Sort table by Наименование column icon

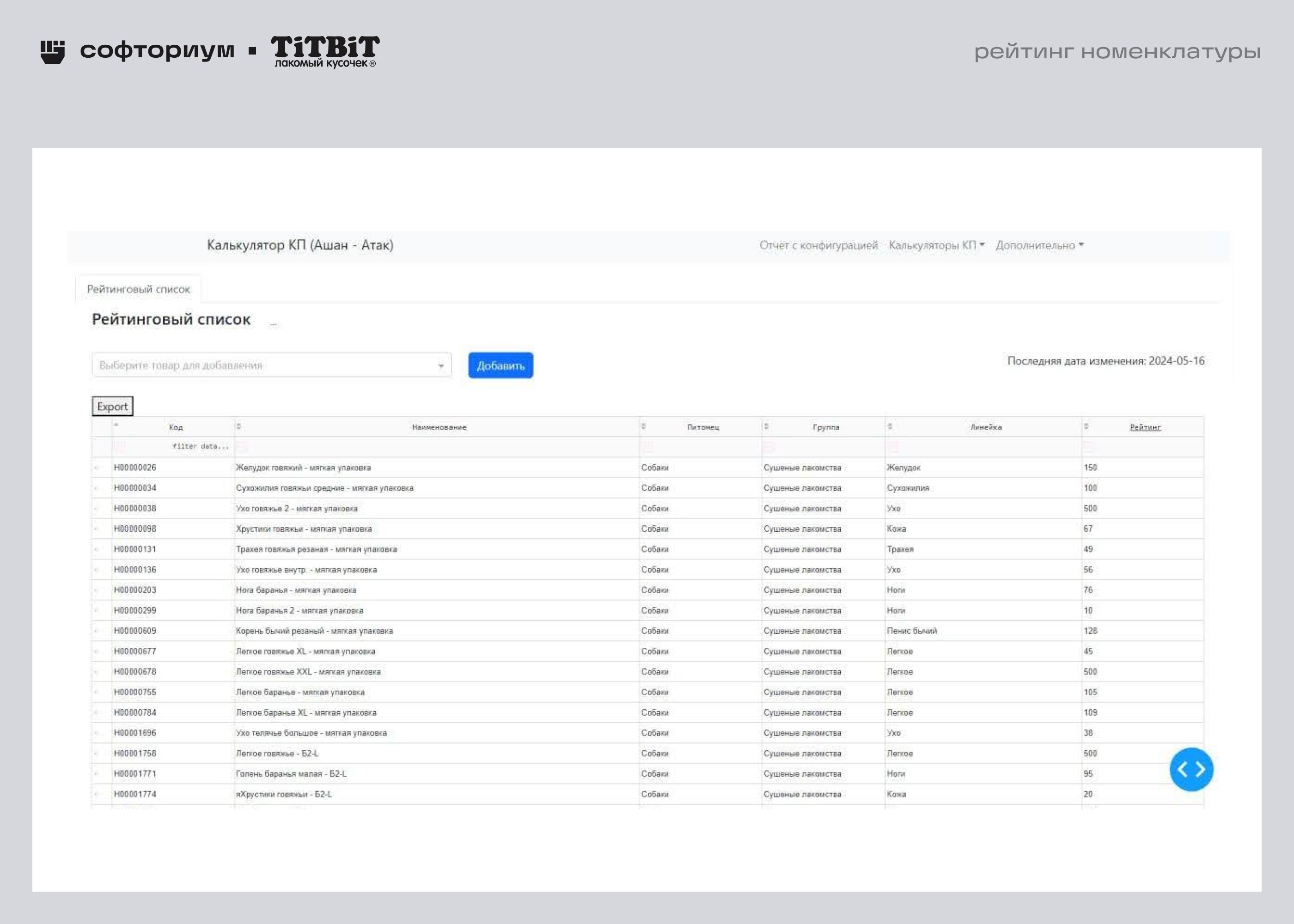click(239, 426)
